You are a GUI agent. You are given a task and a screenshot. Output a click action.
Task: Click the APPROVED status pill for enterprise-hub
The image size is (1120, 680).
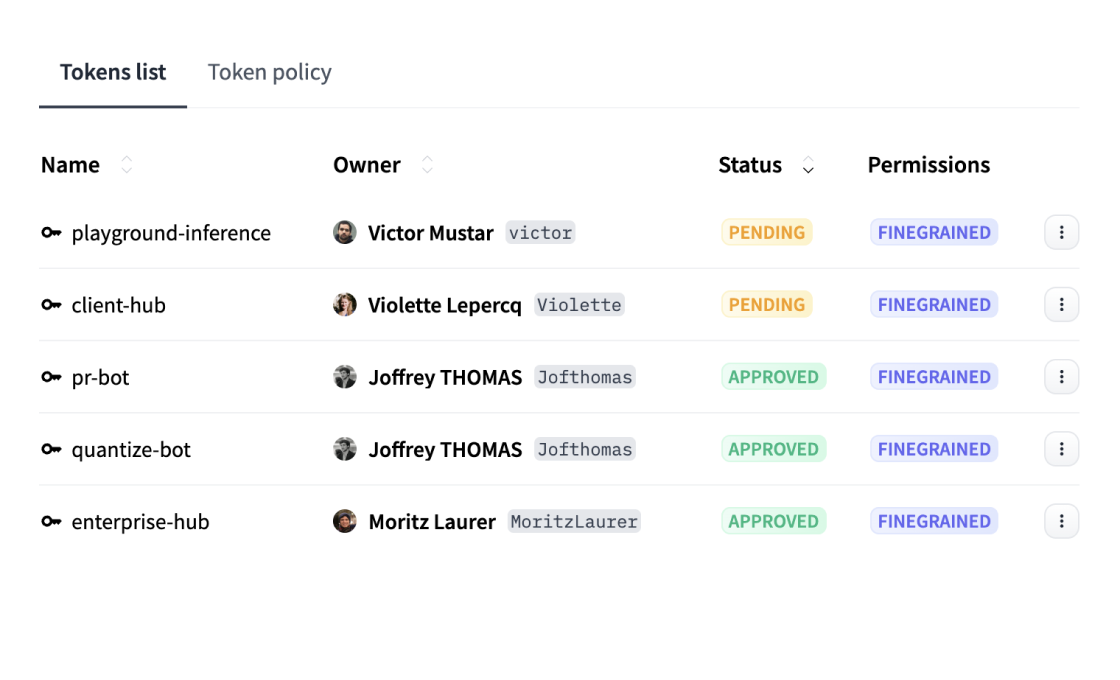(x=773, y=521)
